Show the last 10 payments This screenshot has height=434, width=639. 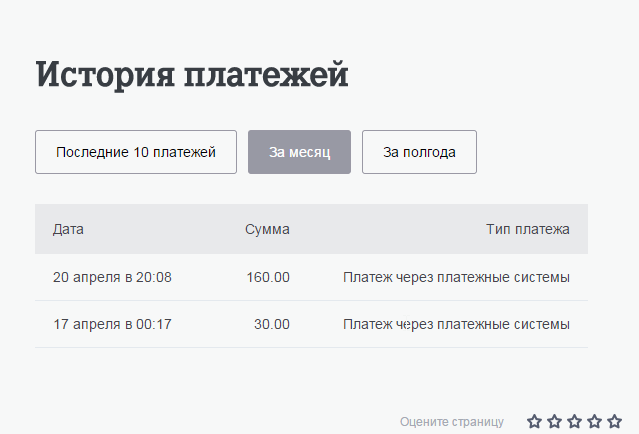[136, 152]
